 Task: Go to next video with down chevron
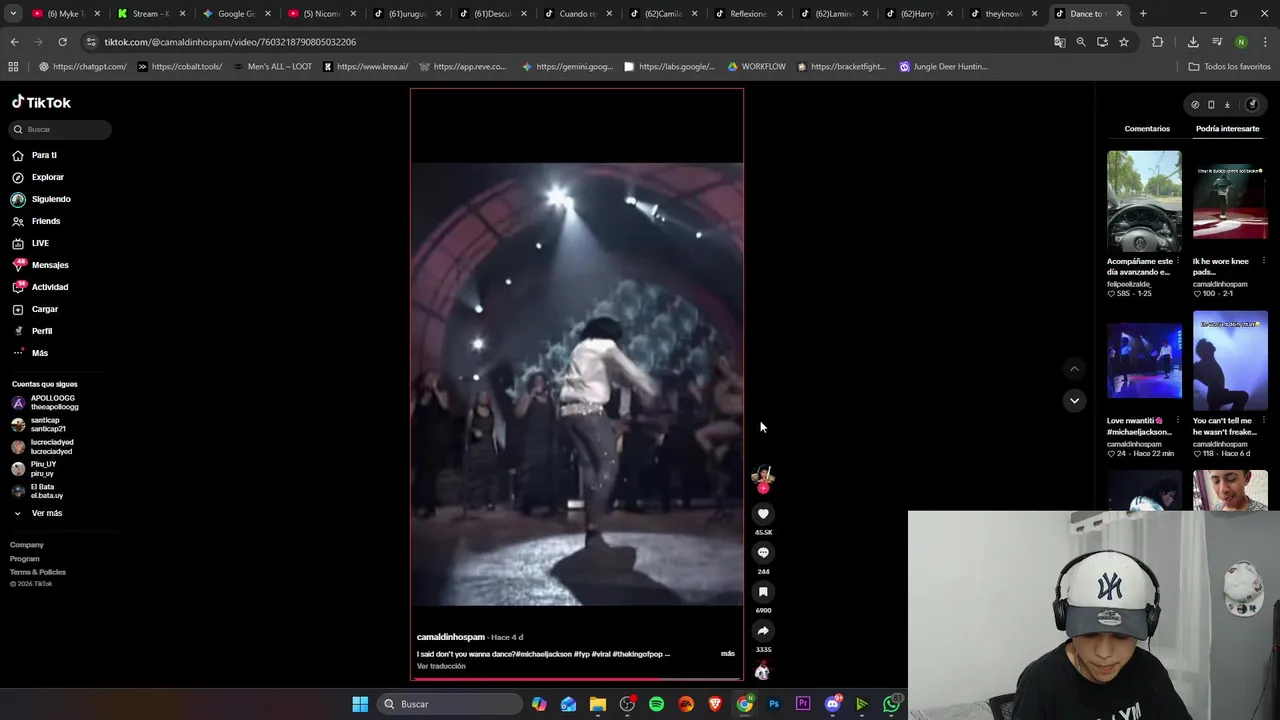coord(1074,401)
